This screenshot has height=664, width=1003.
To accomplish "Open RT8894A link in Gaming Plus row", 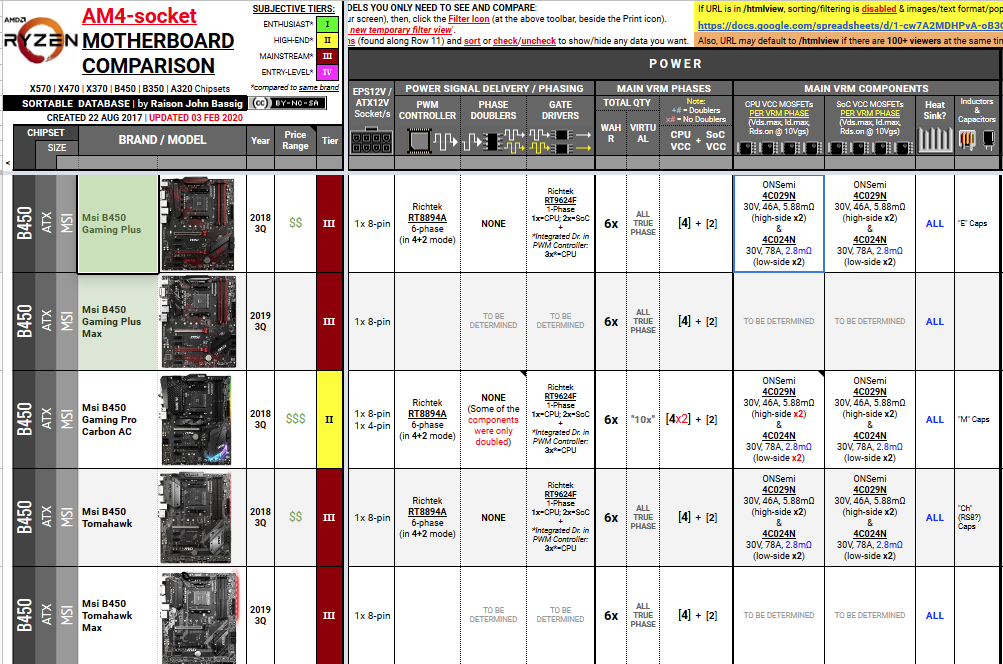I will pos(427,218).
